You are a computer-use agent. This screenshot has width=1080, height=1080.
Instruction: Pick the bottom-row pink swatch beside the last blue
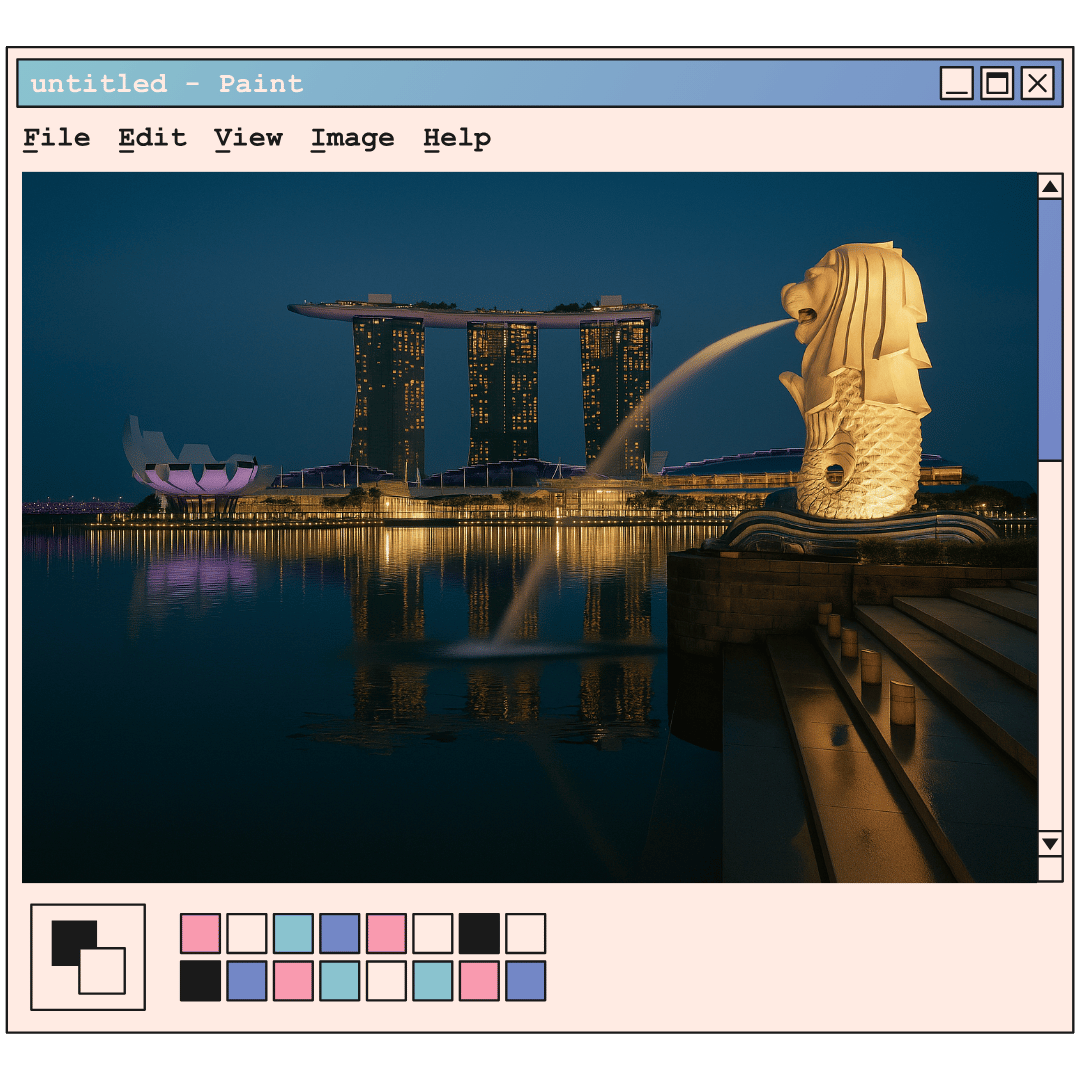[479, 981]
